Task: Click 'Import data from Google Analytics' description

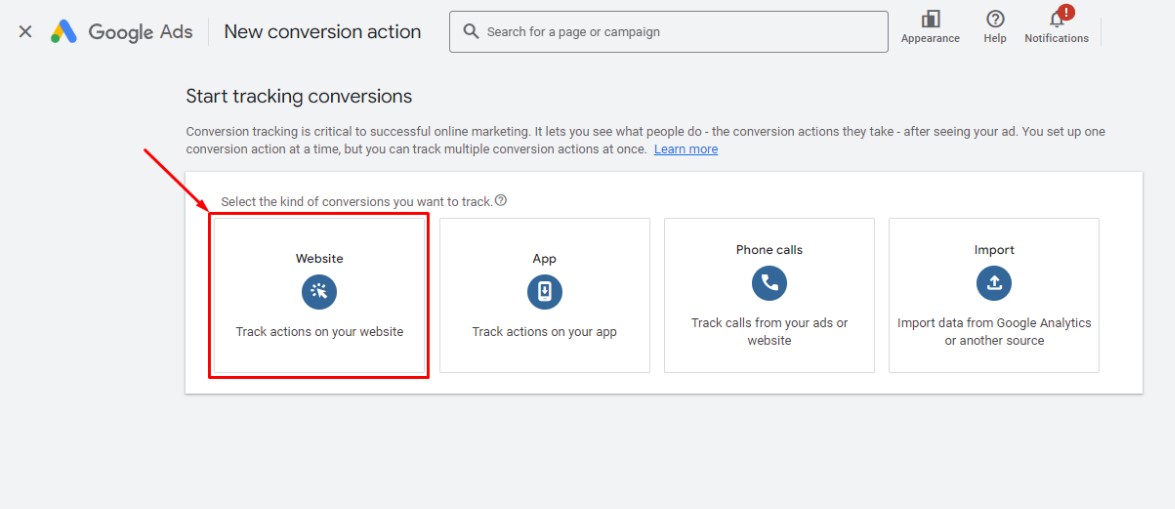Action: [994, 331]
